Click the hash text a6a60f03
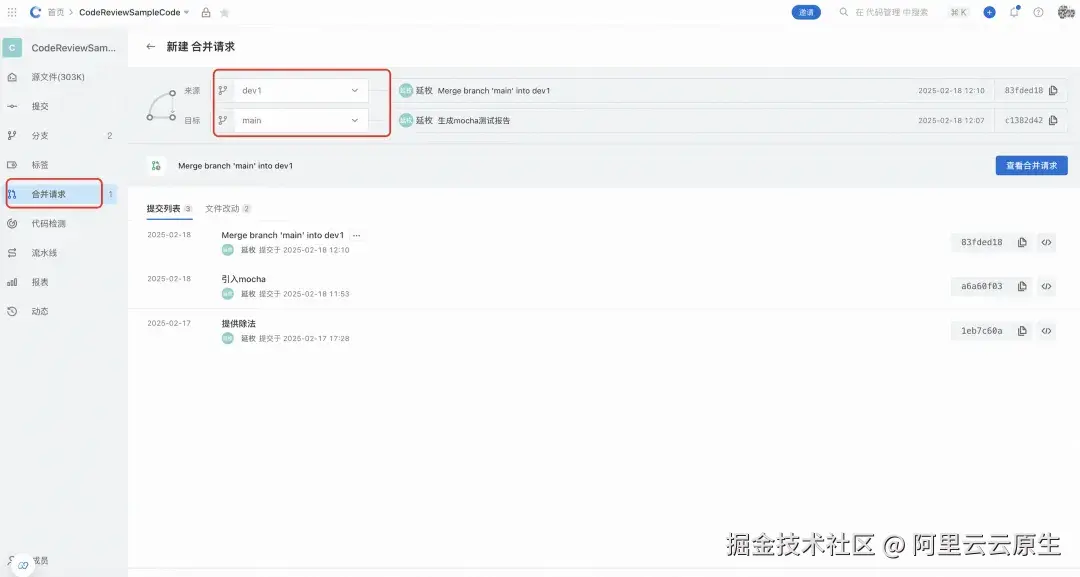The image size is (1080, 577). 982,286
